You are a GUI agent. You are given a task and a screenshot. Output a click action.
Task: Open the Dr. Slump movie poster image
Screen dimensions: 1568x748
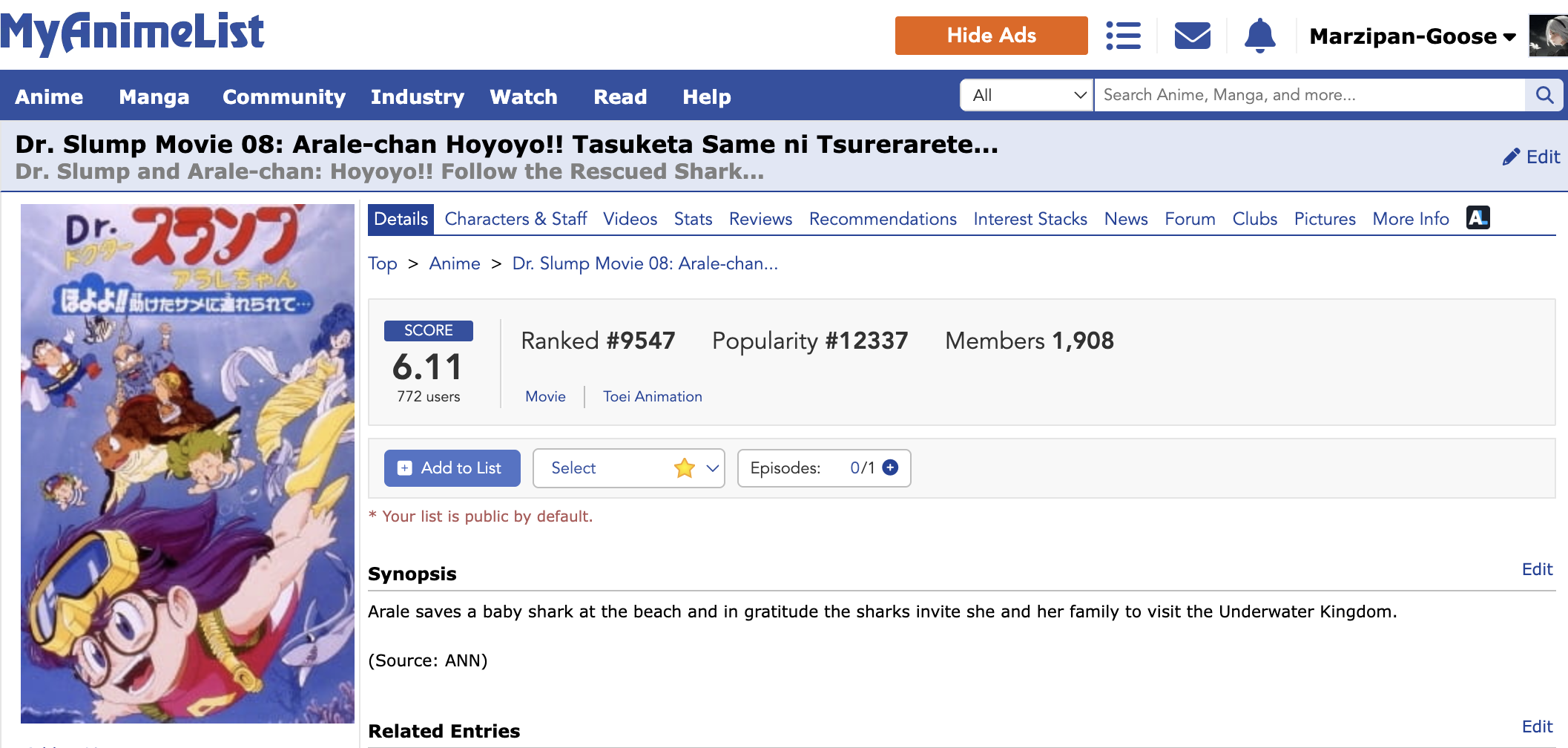(x=188, y=464)
